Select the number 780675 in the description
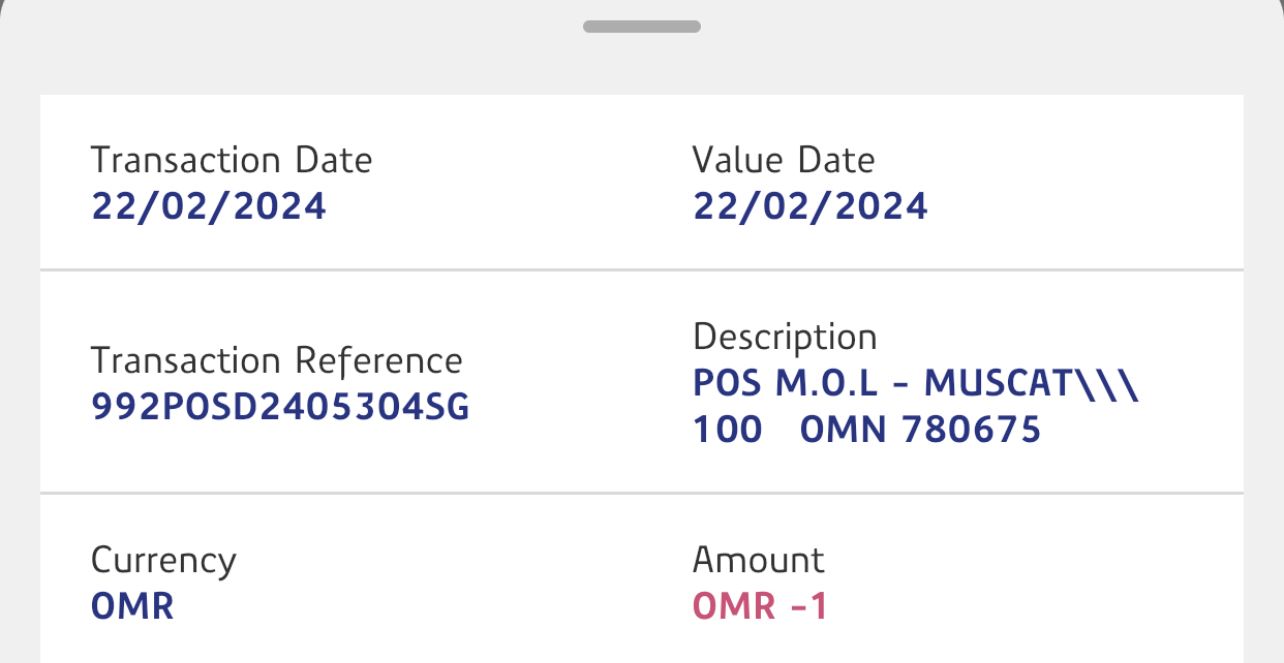 coord(971,430)
